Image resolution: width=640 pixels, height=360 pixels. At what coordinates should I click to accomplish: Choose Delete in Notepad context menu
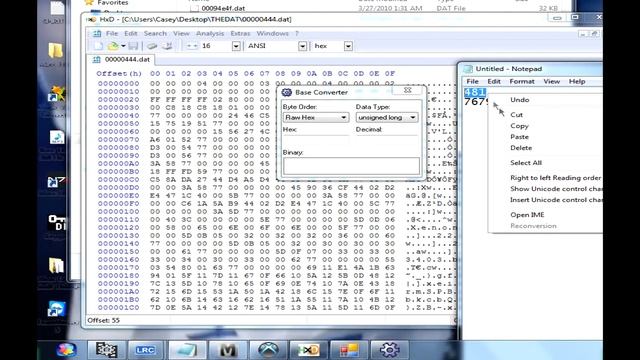pos(521,148)
